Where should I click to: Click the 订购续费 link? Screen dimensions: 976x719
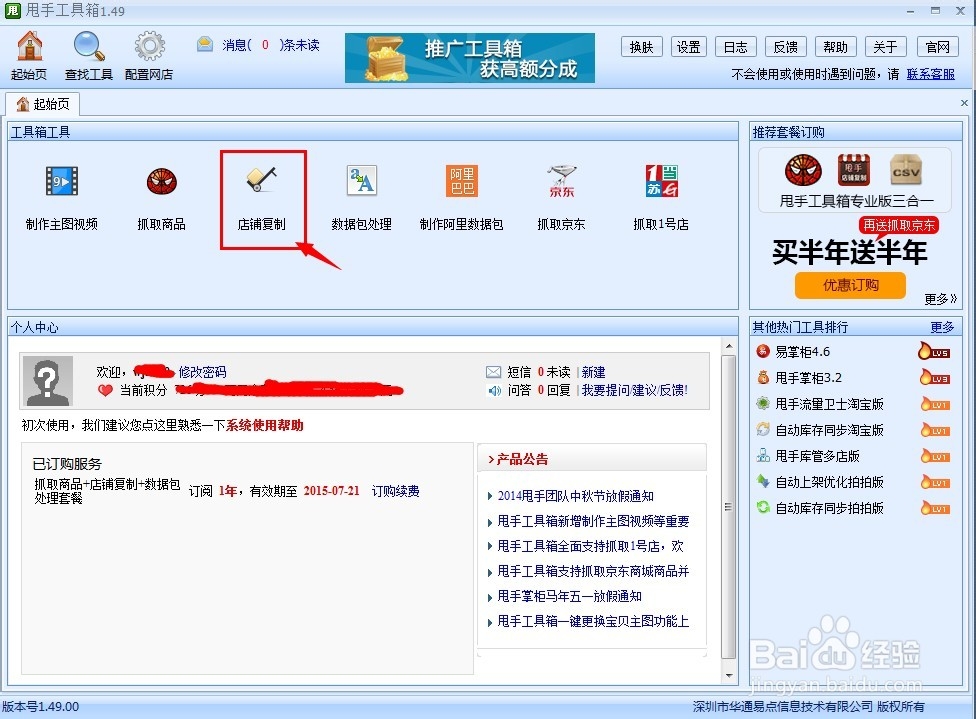(x=395, y=491)
